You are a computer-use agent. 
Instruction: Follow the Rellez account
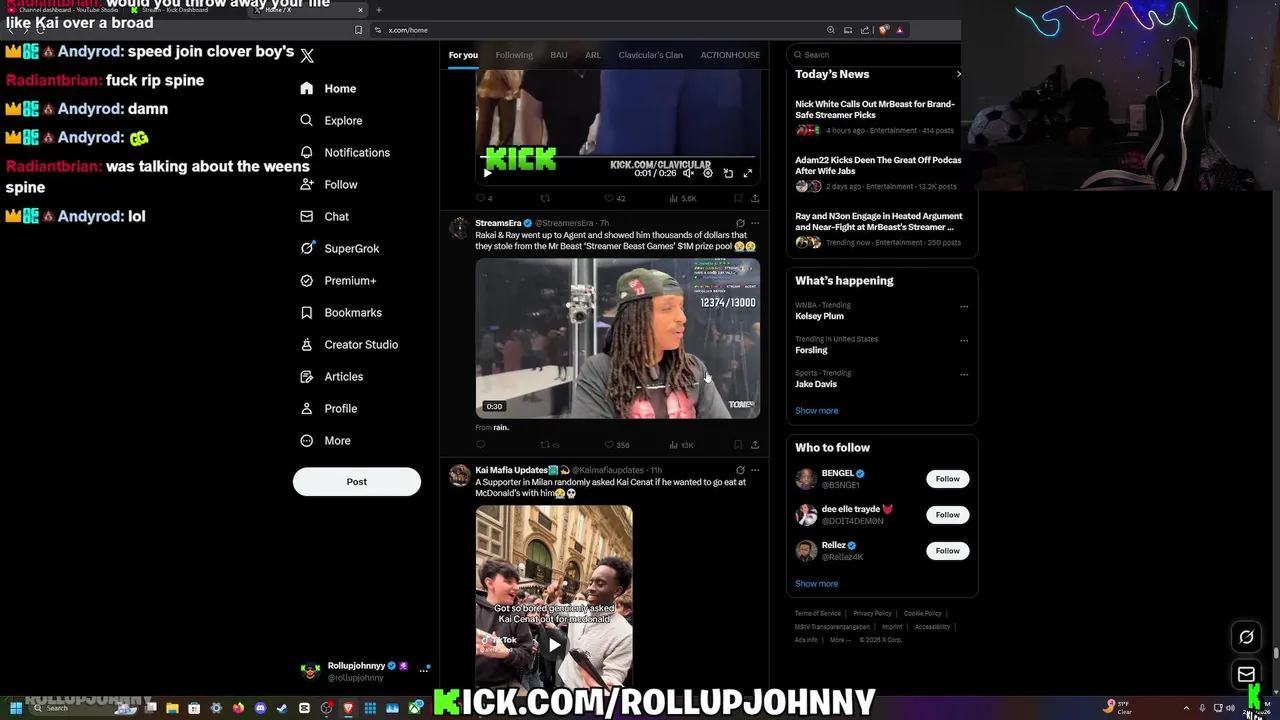coord(947,551)
